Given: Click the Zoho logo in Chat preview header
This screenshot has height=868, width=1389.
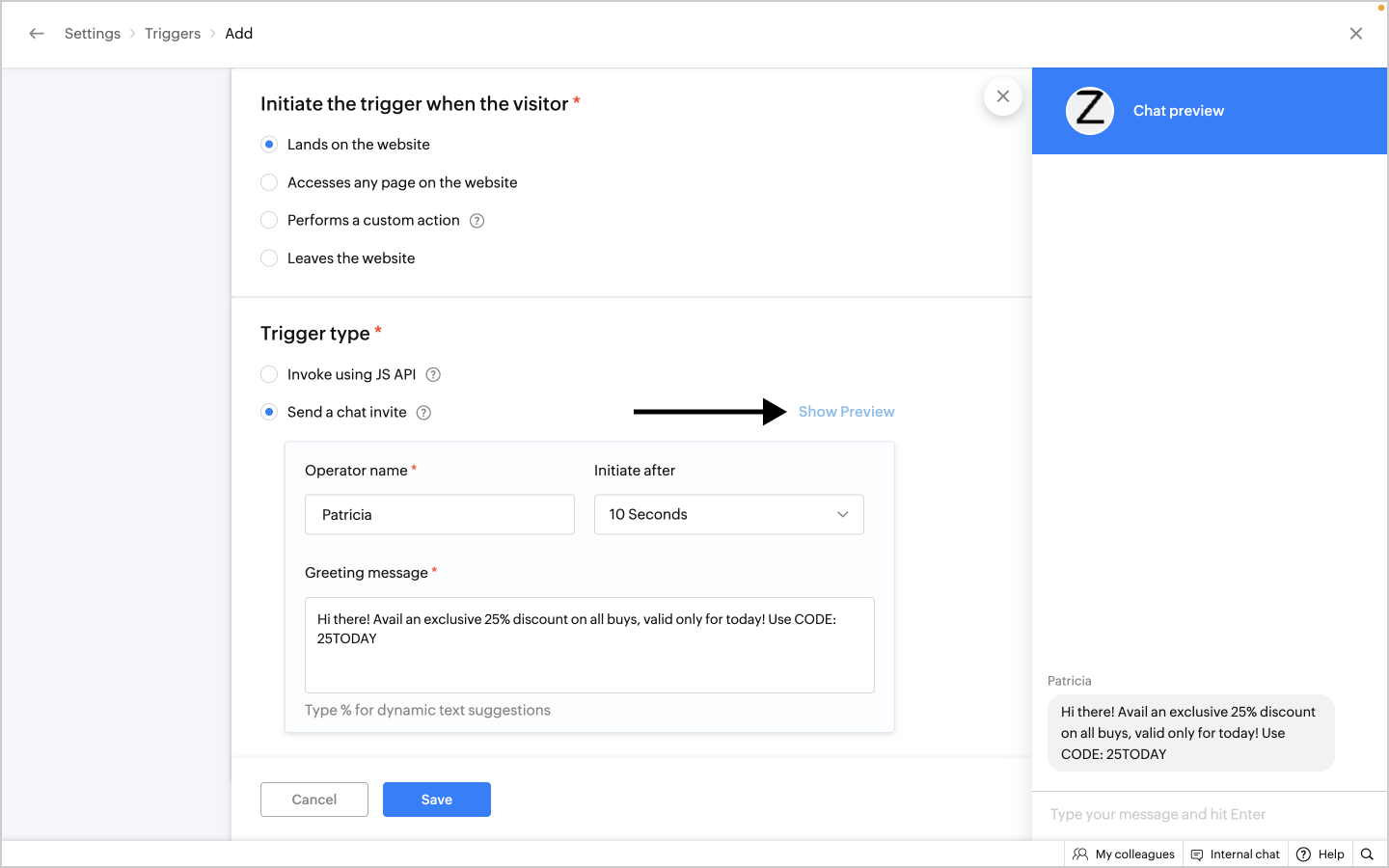Looking at the screenshot, I should 1090,111.
